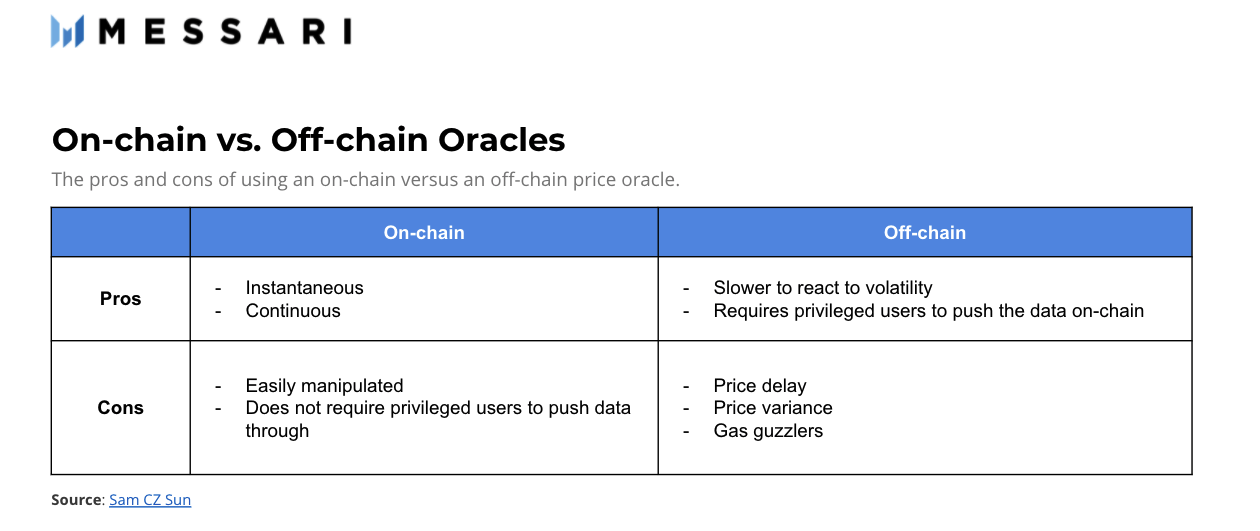Select the Off-chain column header
Viewport: 1260px width, 531px height.
pyautogui.click(x=924, y=233)
